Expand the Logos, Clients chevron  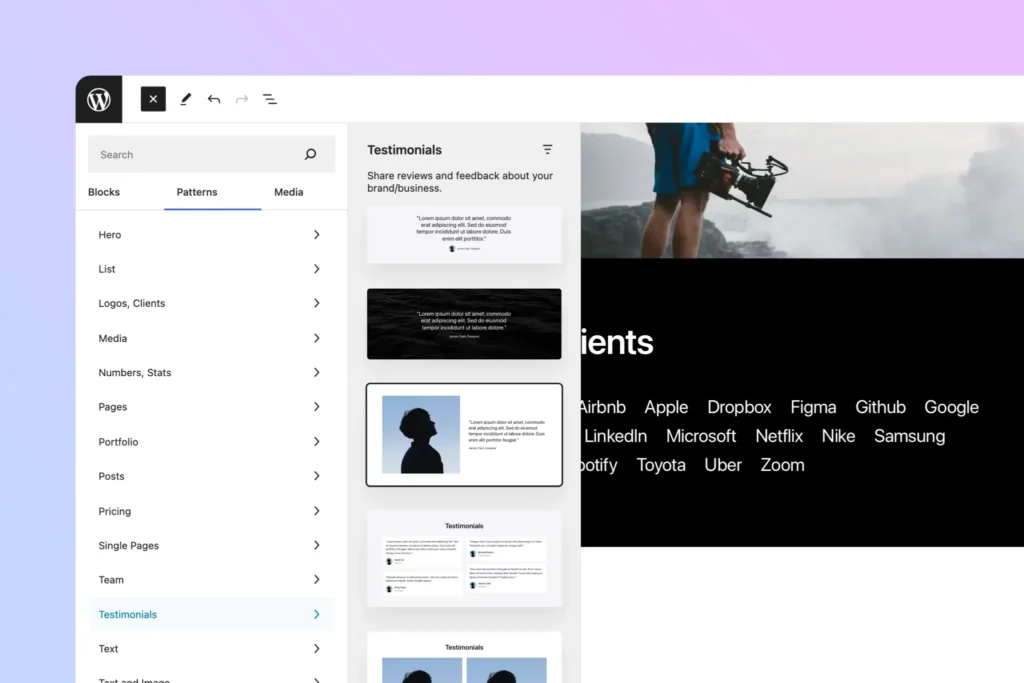click(316, 303)
